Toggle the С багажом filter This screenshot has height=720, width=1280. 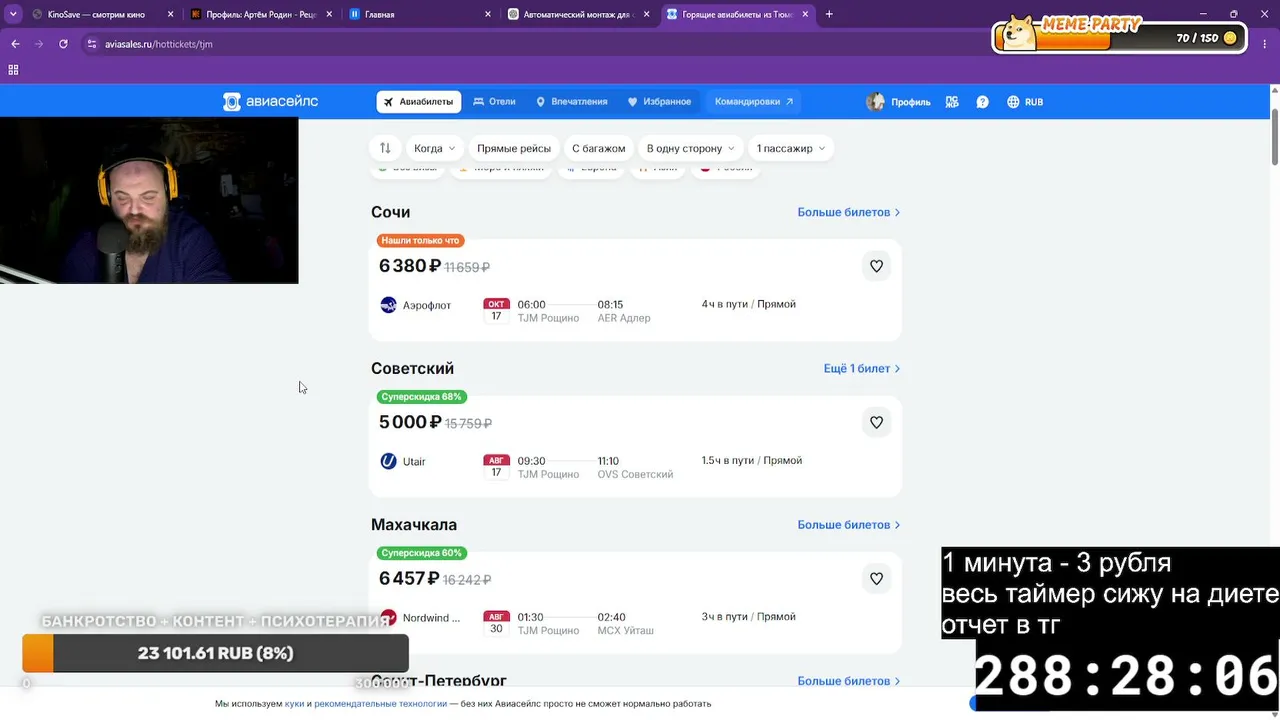coord(598,148)
